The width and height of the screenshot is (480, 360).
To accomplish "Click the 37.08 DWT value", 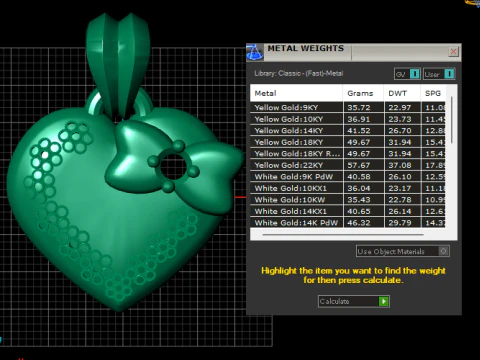I will pyautogui.click(x=400, y=165).
